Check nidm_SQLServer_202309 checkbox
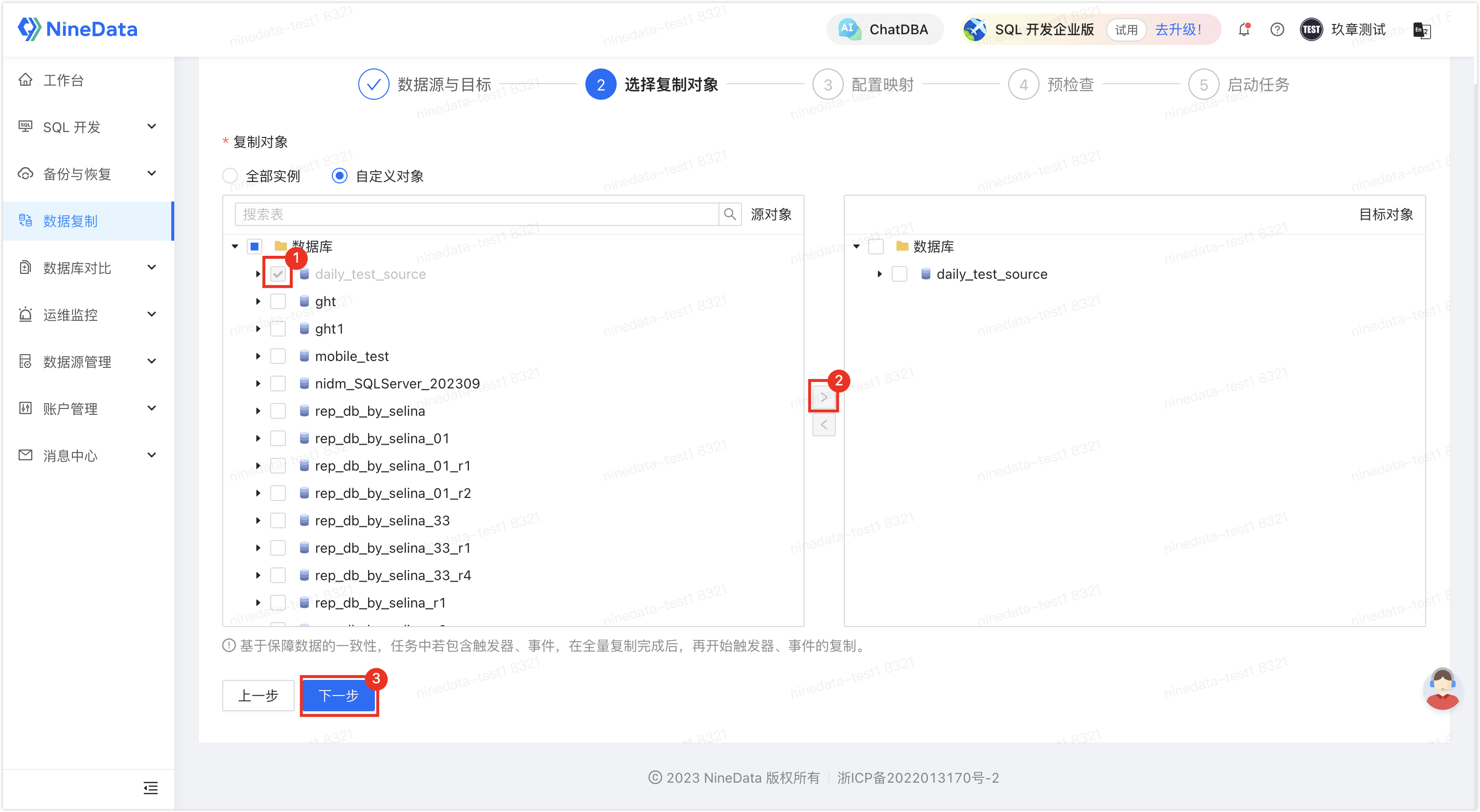Viewport: 1480px width, 812px height. (x=278, y=383)
